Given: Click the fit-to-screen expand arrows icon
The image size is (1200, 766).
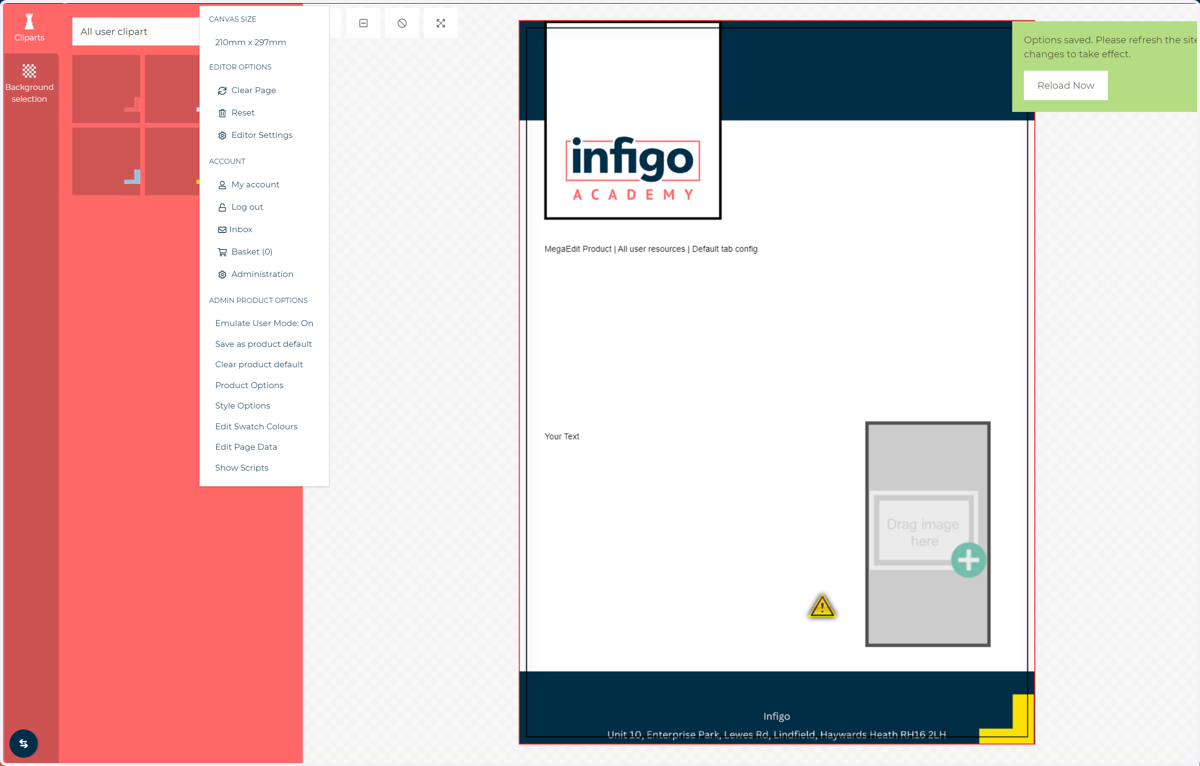Looking at the screenshot, I should coord(441,23).
